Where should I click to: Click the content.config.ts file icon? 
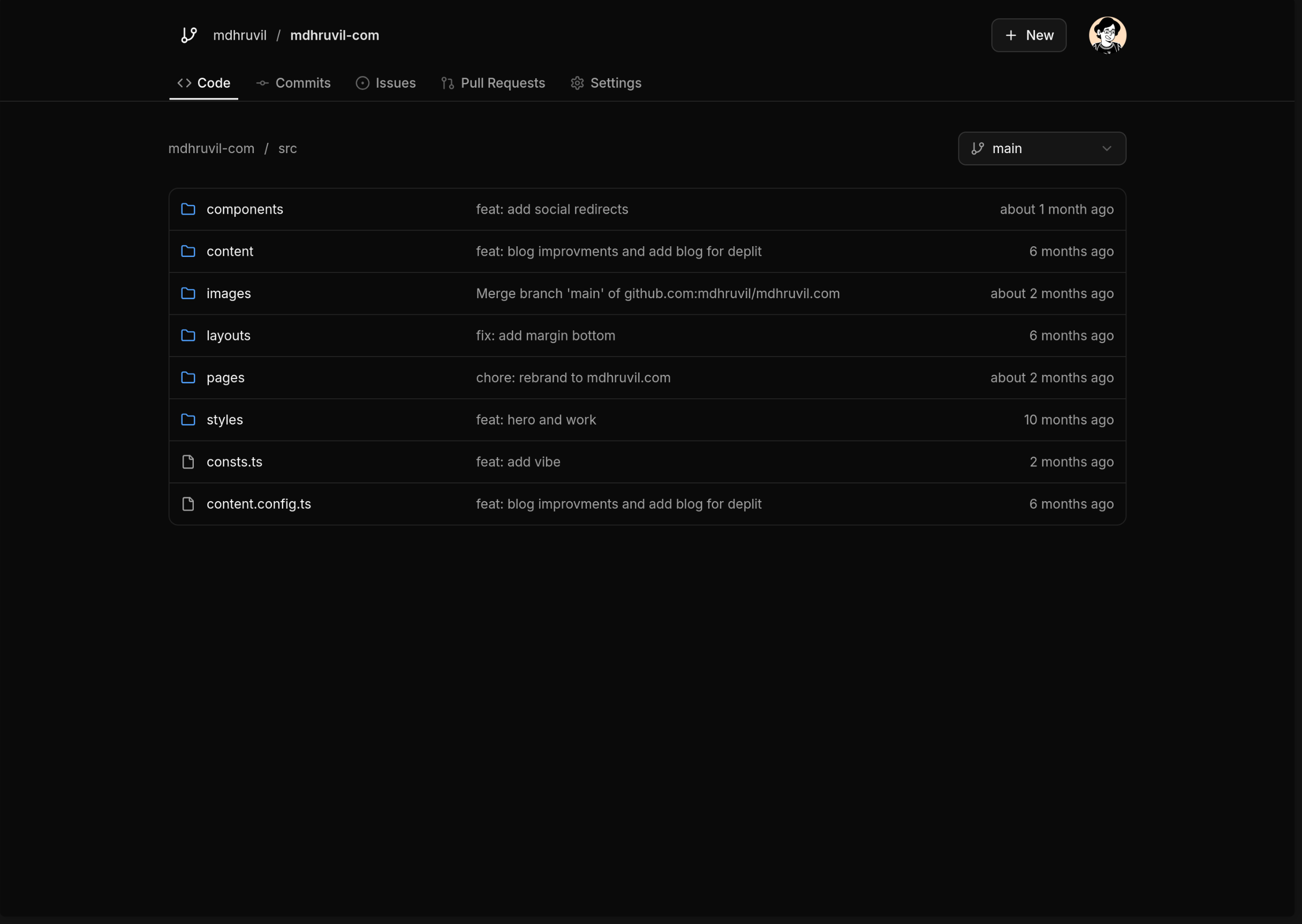188,504
